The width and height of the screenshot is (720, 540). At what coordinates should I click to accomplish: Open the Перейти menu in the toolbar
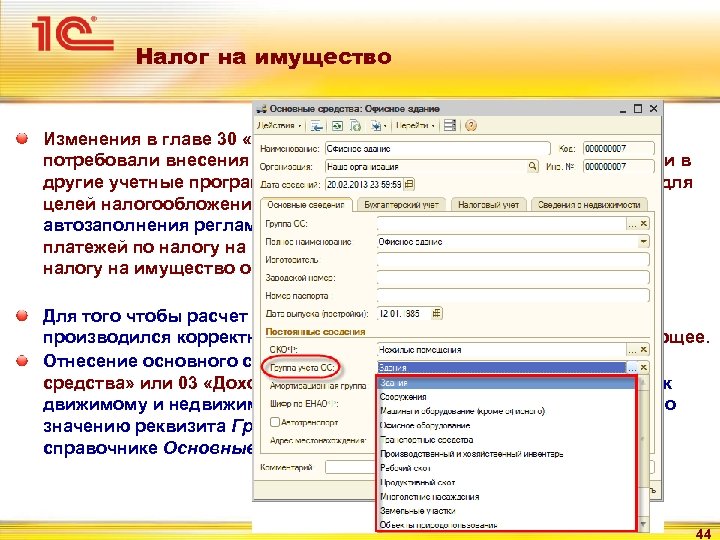click(x=415, y=125)
